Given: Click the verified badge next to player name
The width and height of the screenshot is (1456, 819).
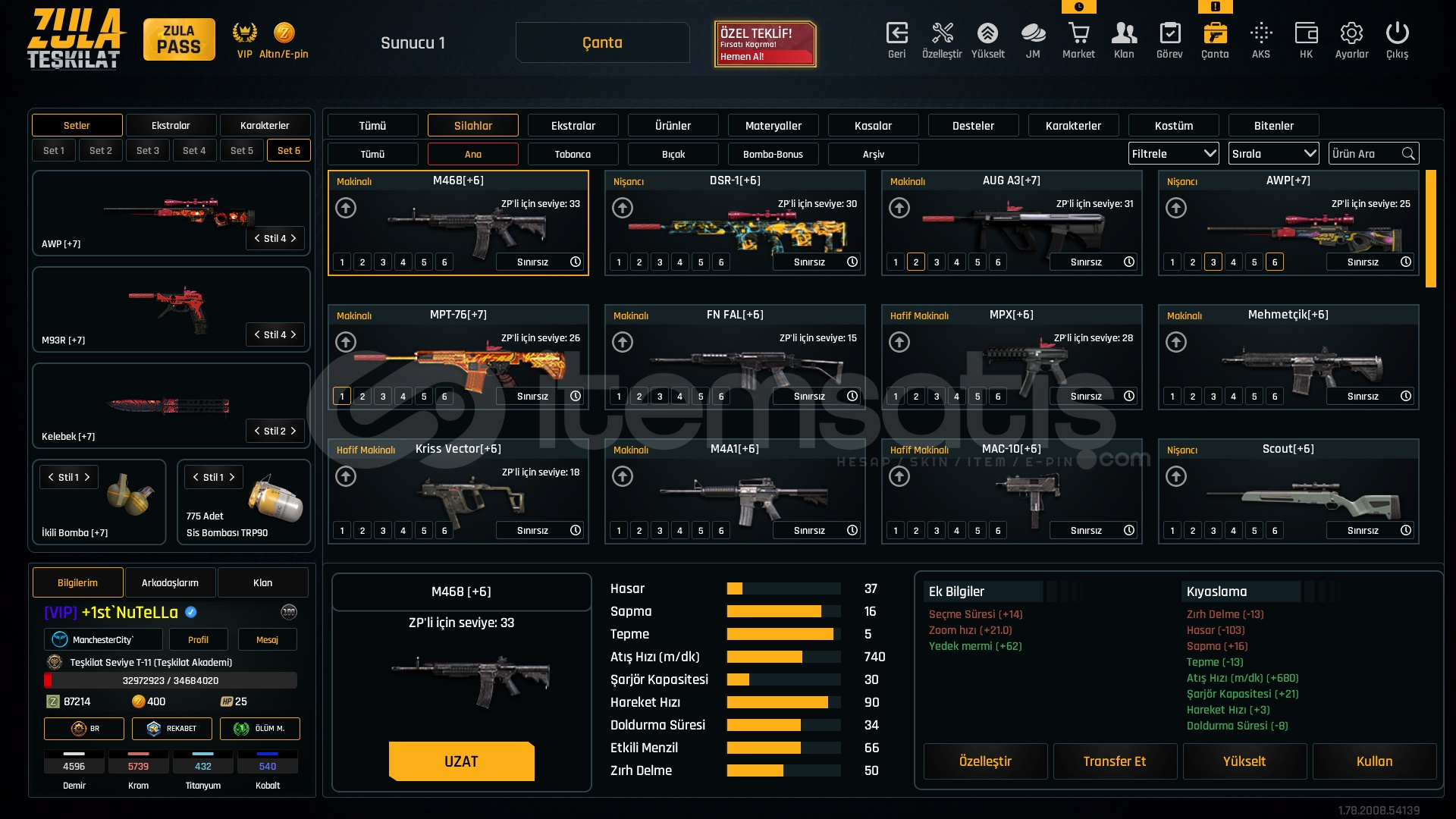Looking at the screenshot, I should [x=191, y=612].
